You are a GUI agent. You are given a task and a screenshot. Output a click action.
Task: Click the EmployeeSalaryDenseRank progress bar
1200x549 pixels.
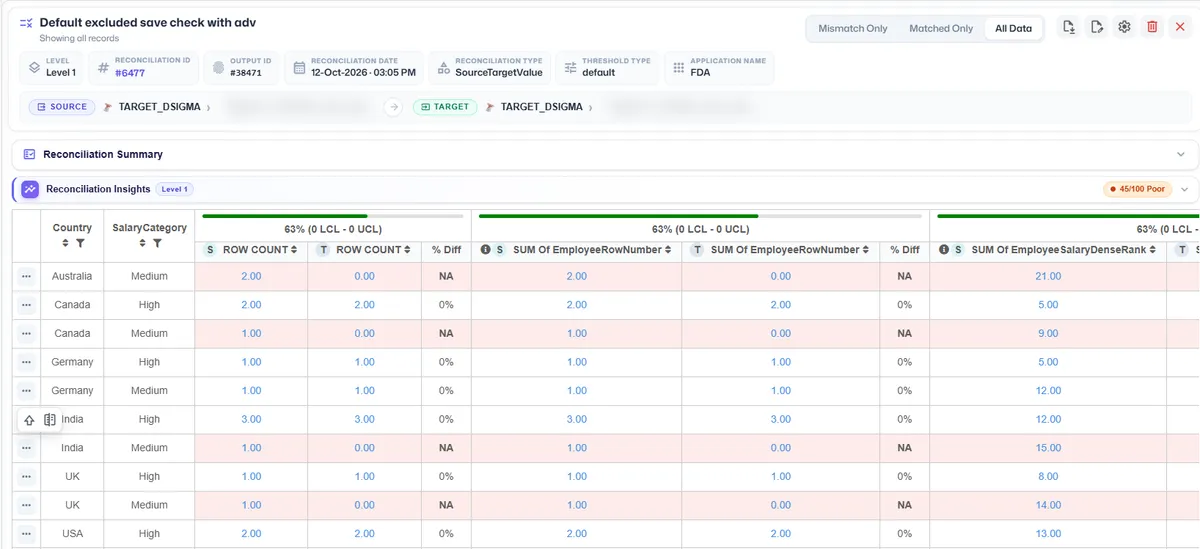(1068, 215)
